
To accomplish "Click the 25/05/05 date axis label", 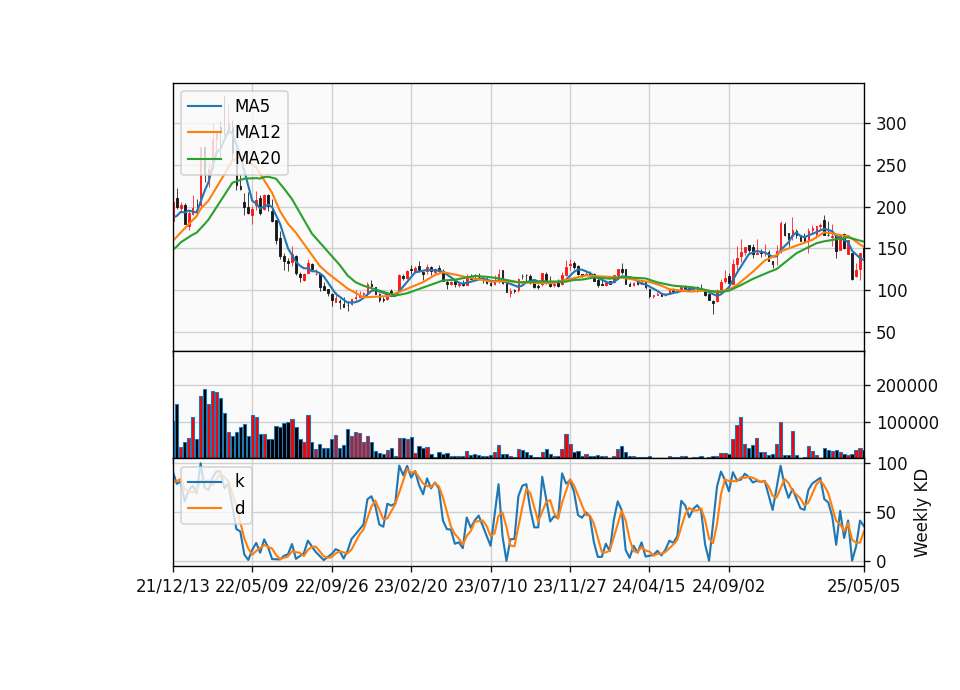I will pos(864,586).
